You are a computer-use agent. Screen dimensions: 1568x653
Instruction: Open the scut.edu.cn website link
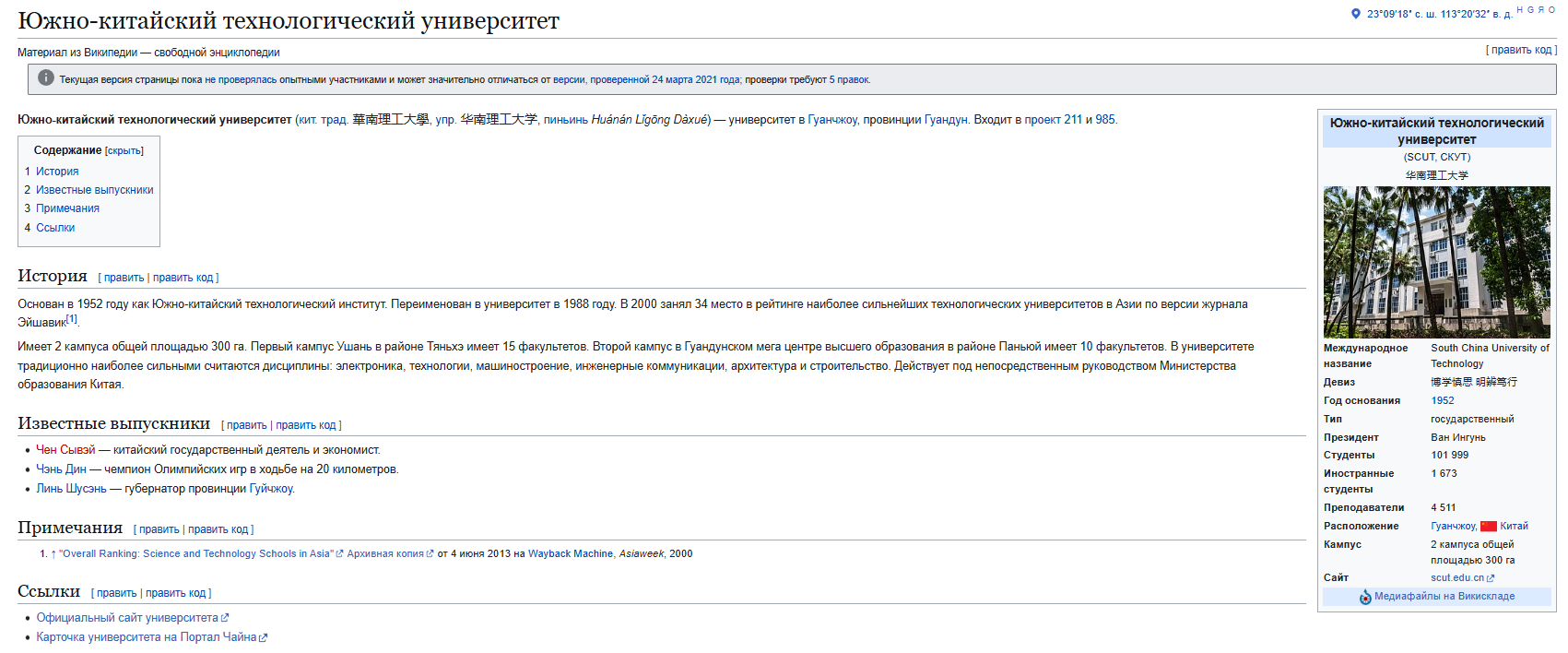point(1457,578)
